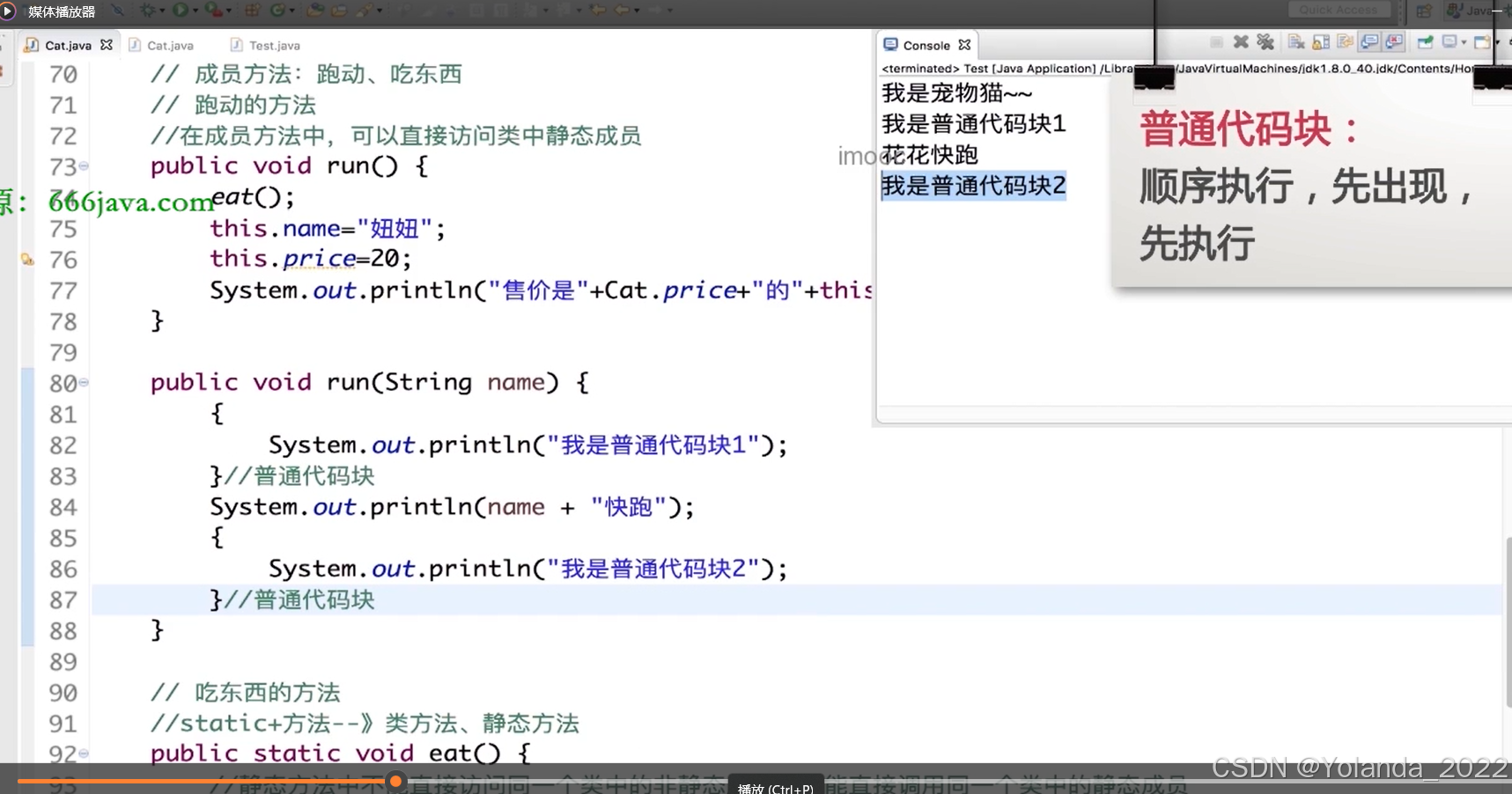Click the Clear Console icon

(x=1295, y=42)
